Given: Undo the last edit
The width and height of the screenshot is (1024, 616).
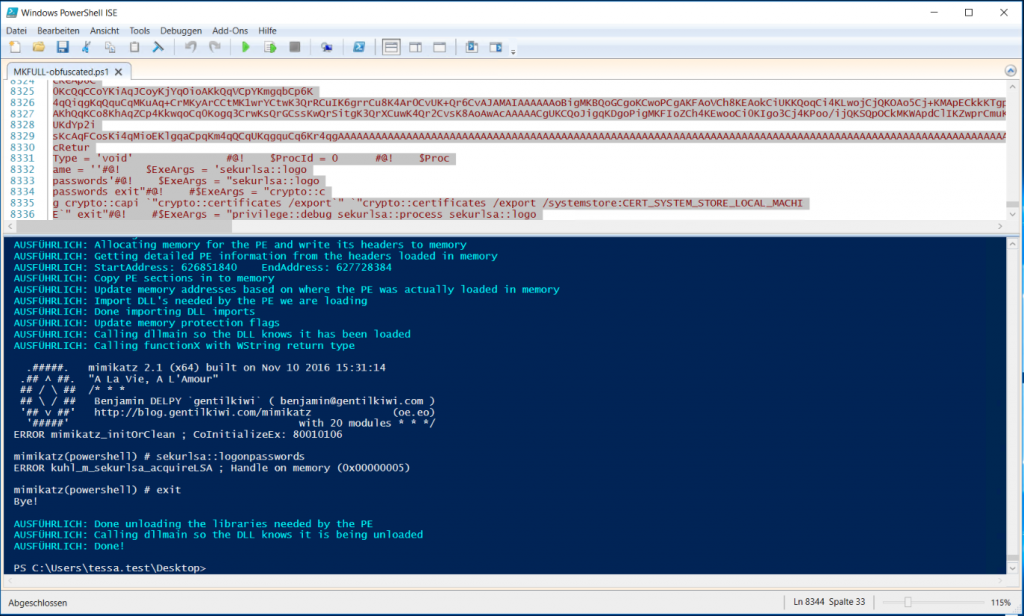Looking at the screenshot, I should (190, 47).
